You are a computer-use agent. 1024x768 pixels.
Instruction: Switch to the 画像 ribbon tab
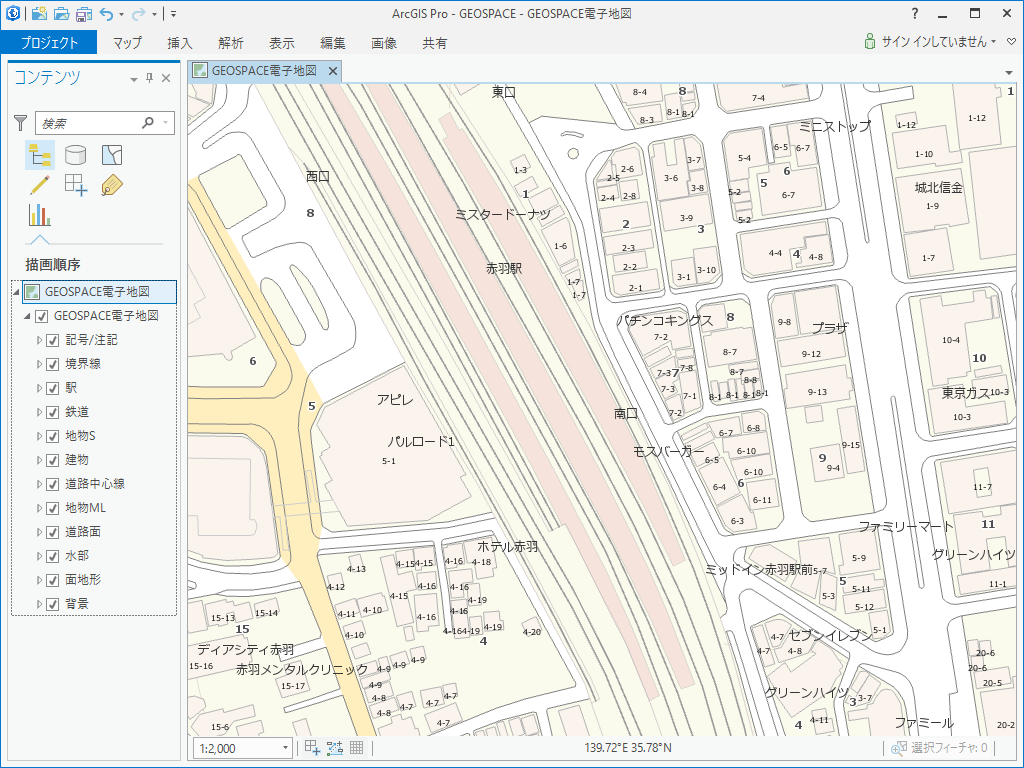pyautogui.click(x=383, y=42)
